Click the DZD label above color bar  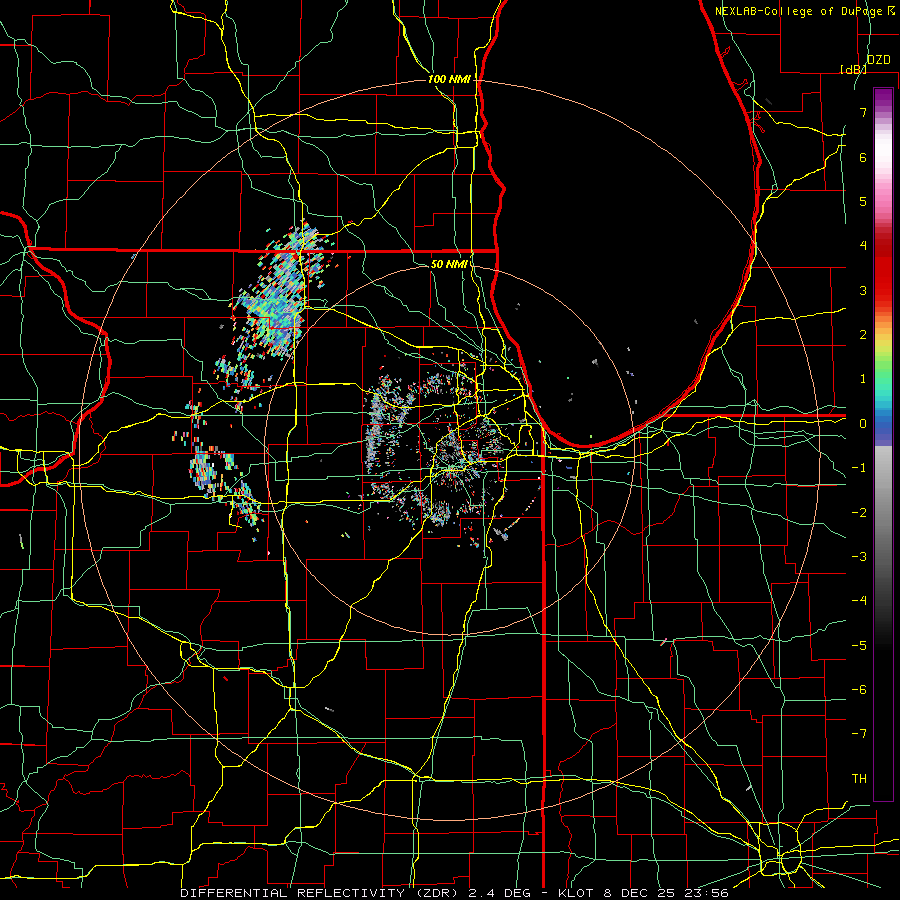[x=878, y=60]
